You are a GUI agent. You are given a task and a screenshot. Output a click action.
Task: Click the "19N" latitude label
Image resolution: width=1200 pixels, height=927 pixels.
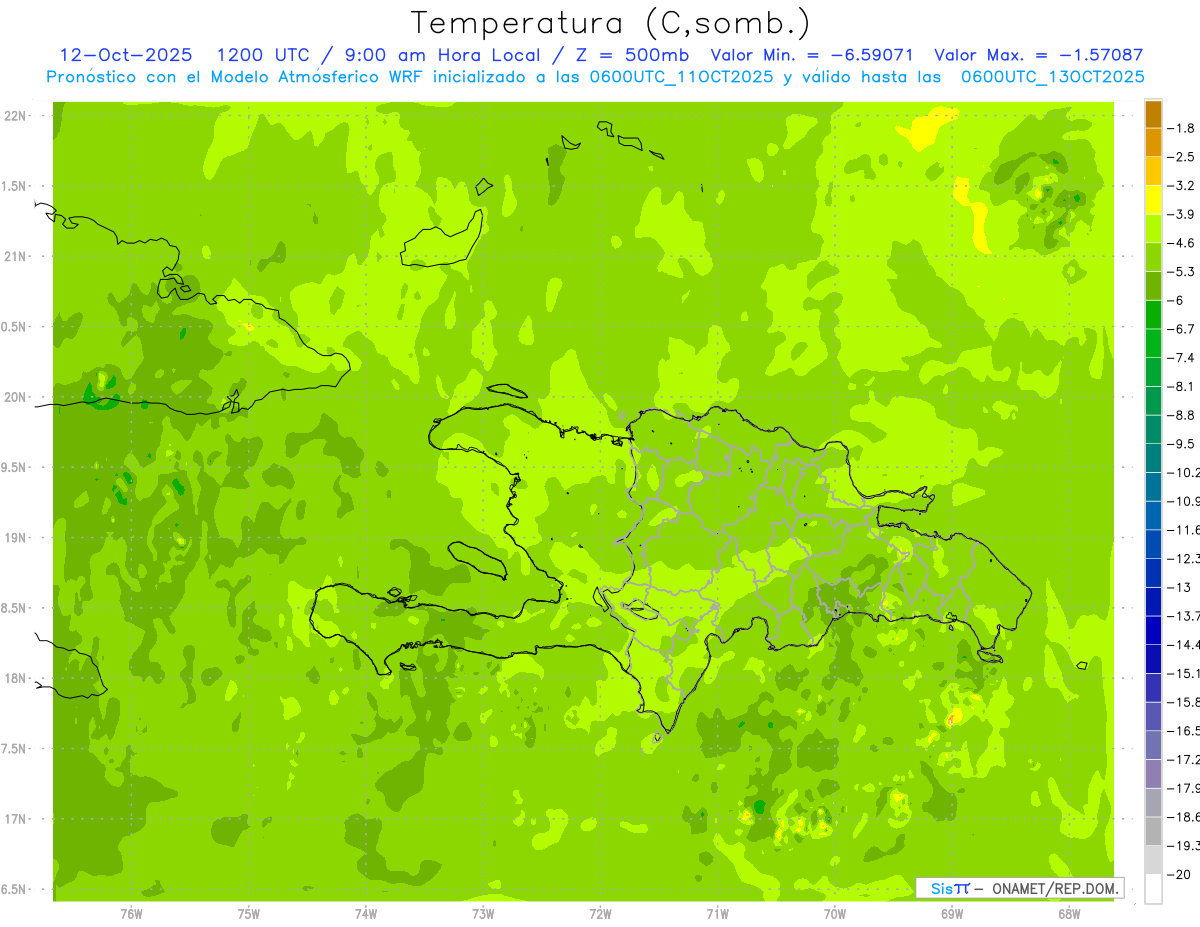(x=15, y=538)
